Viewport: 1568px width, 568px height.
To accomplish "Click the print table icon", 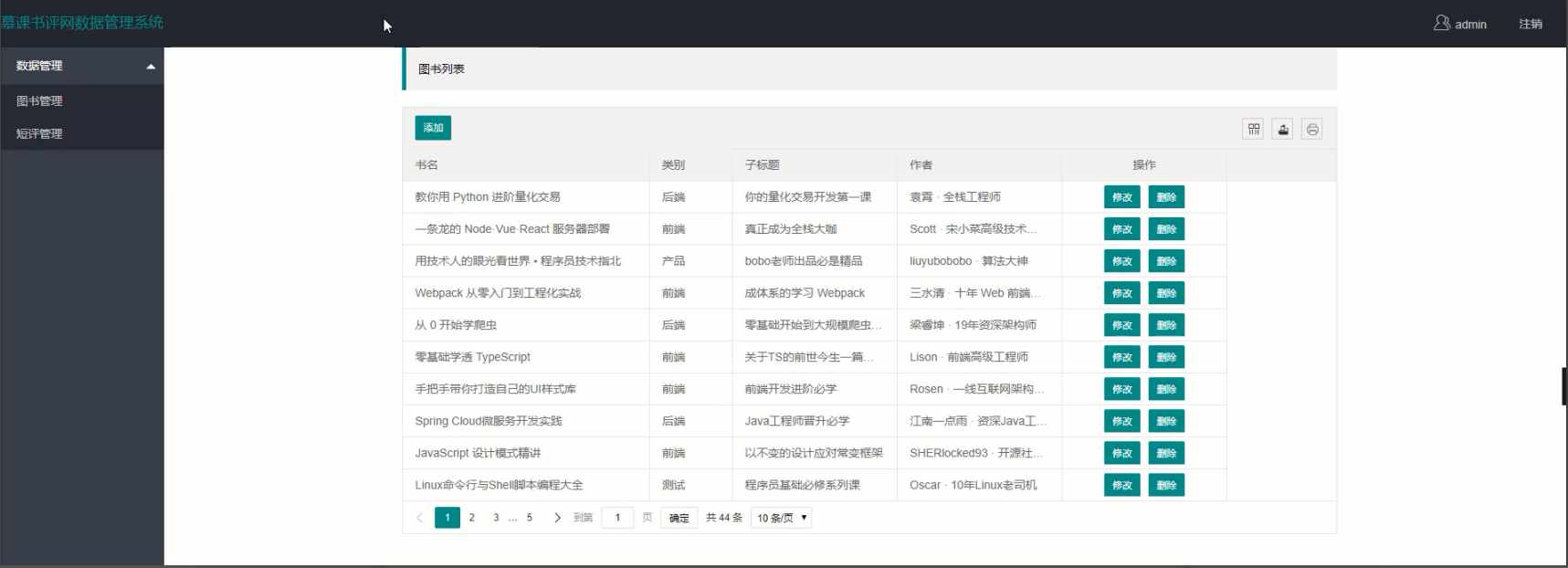I will click(x=1312, y=129).
